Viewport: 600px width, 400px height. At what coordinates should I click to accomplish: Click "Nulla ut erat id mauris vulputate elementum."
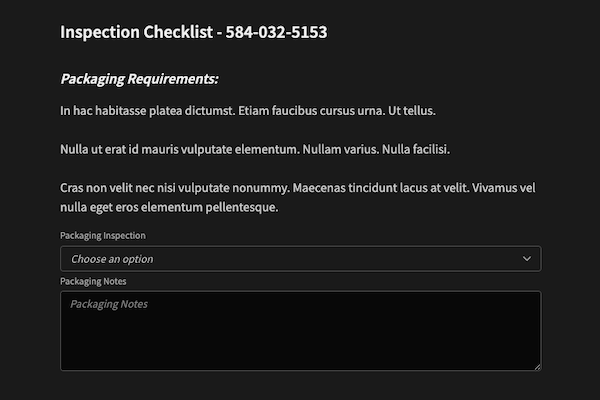180,149
